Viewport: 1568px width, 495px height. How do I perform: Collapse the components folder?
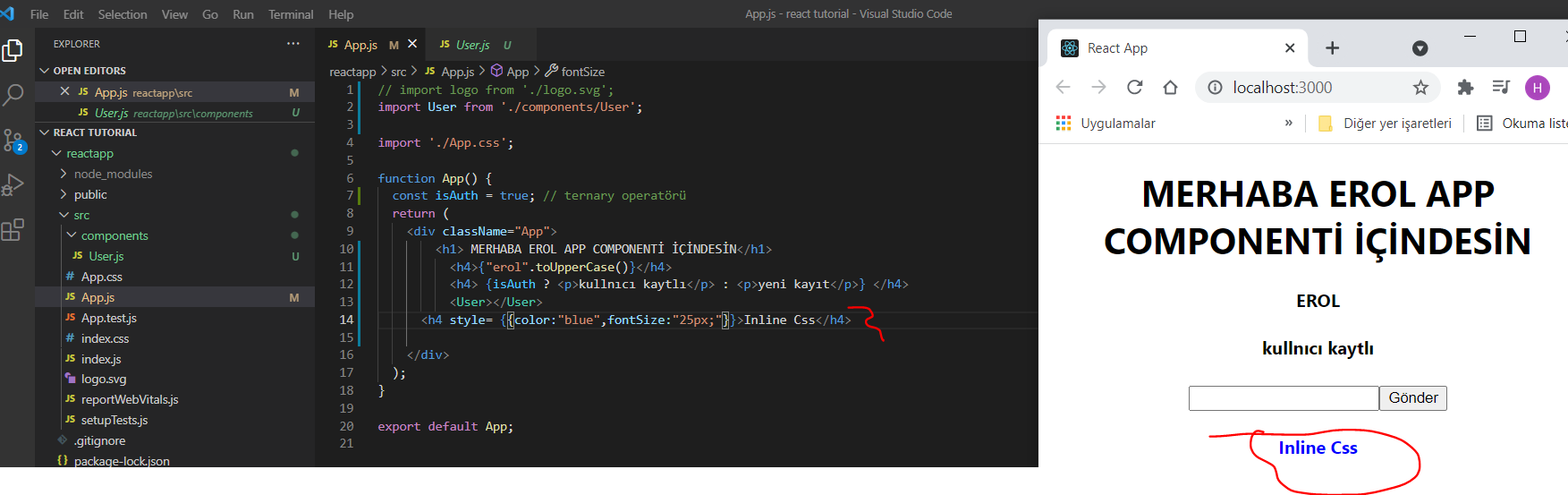(114, 235)
